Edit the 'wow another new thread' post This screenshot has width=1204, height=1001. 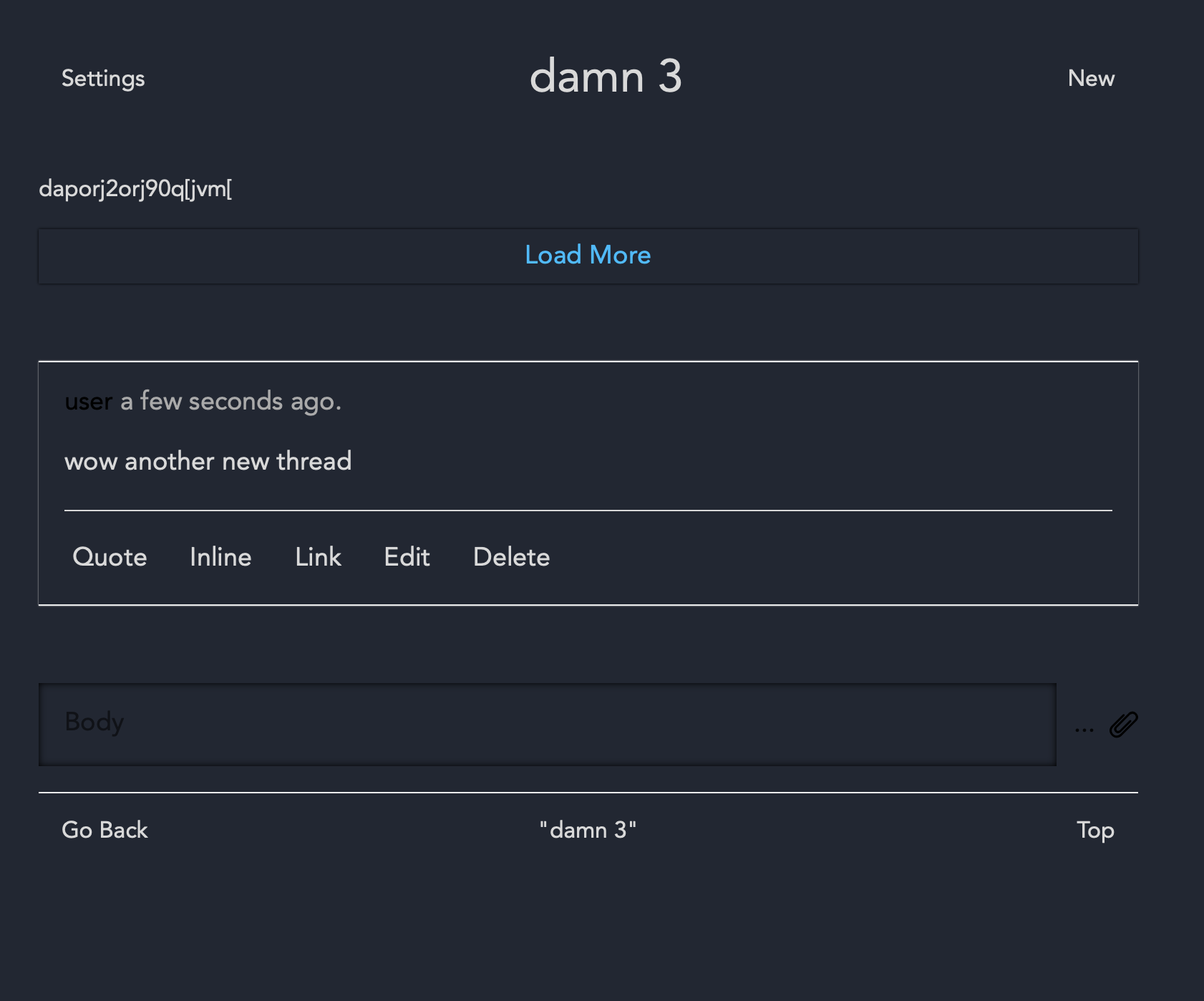407,557
